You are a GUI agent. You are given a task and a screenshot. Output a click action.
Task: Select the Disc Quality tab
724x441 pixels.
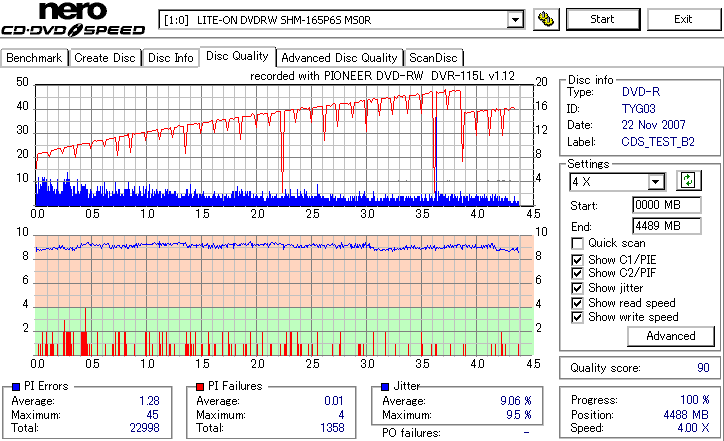click(x=237, y=56)
